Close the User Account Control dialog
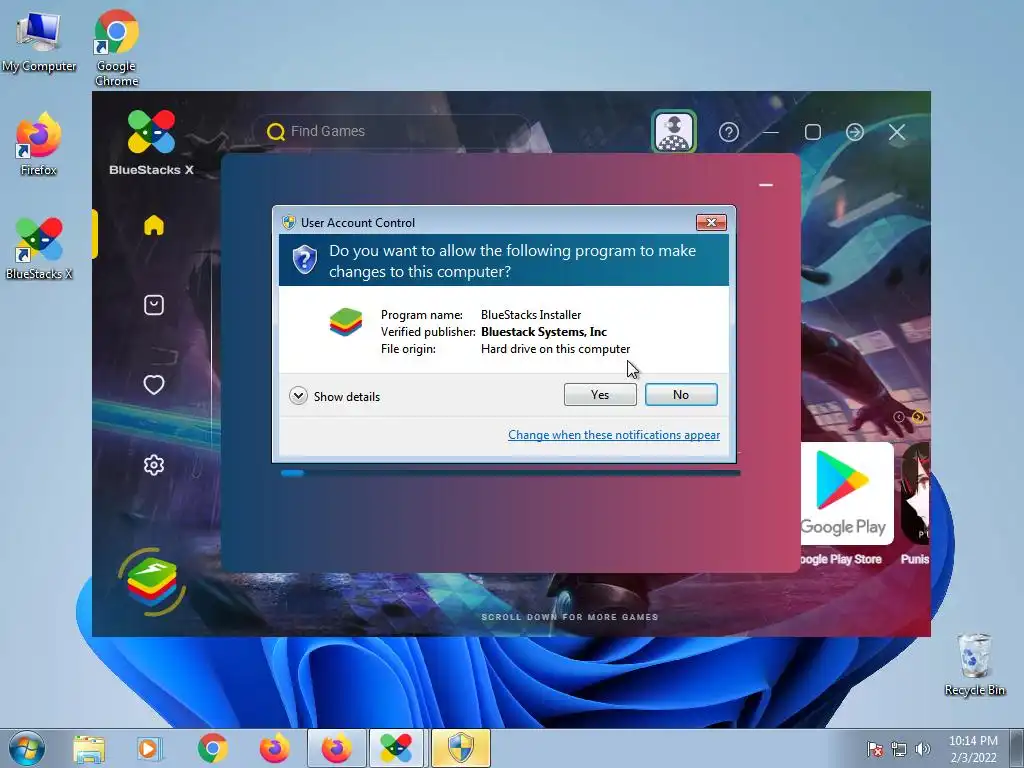 [711, 223]
